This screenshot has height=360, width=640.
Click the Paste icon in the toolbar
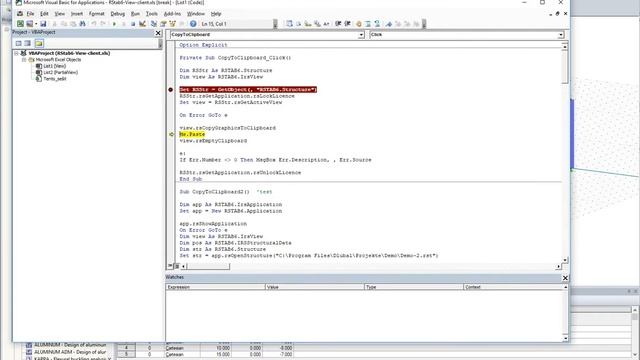pyautogui.click(x=73, y=24)
